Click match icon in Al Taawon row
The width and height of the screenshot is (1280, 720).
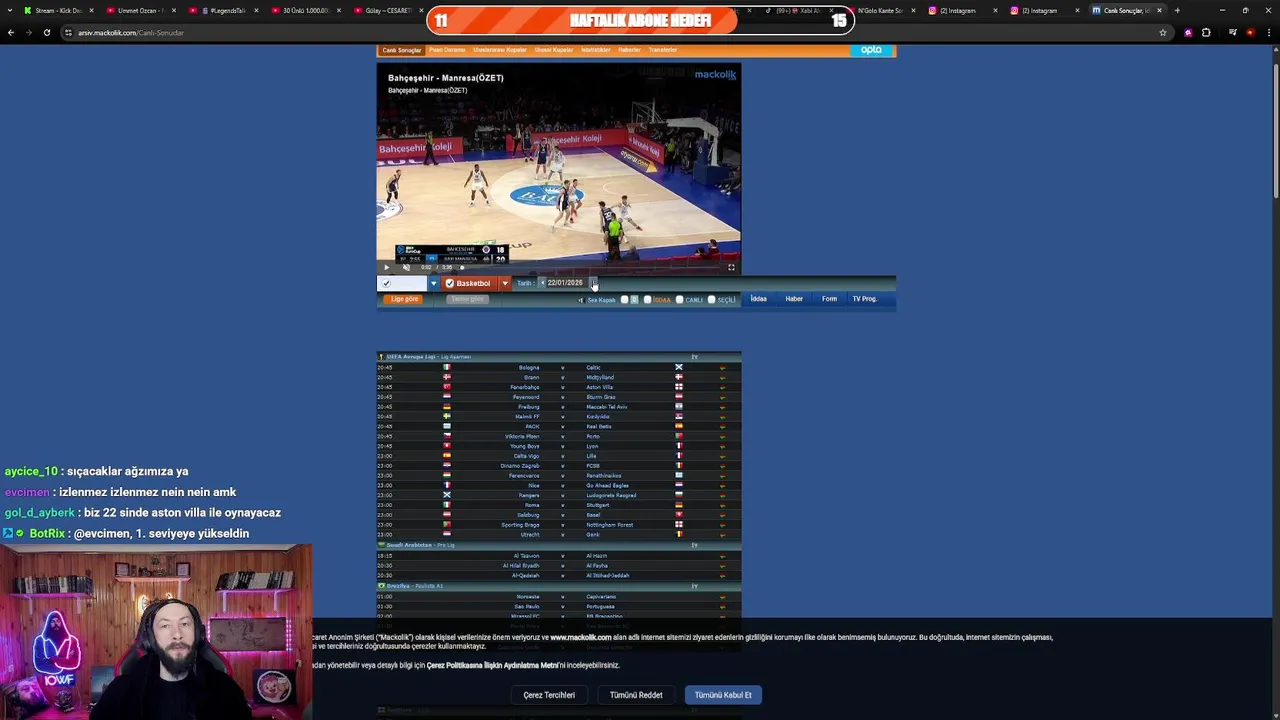pos(722,556)
